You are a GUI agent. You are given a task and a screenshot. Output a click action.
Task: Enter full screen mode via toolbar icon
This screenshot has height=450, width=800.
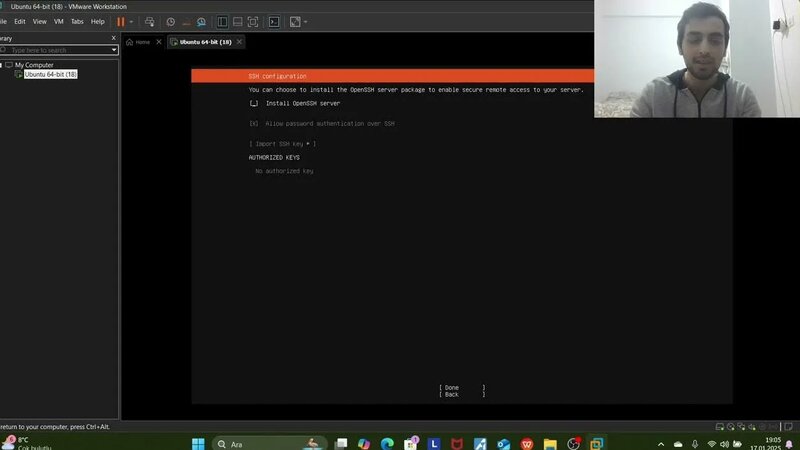253,22
